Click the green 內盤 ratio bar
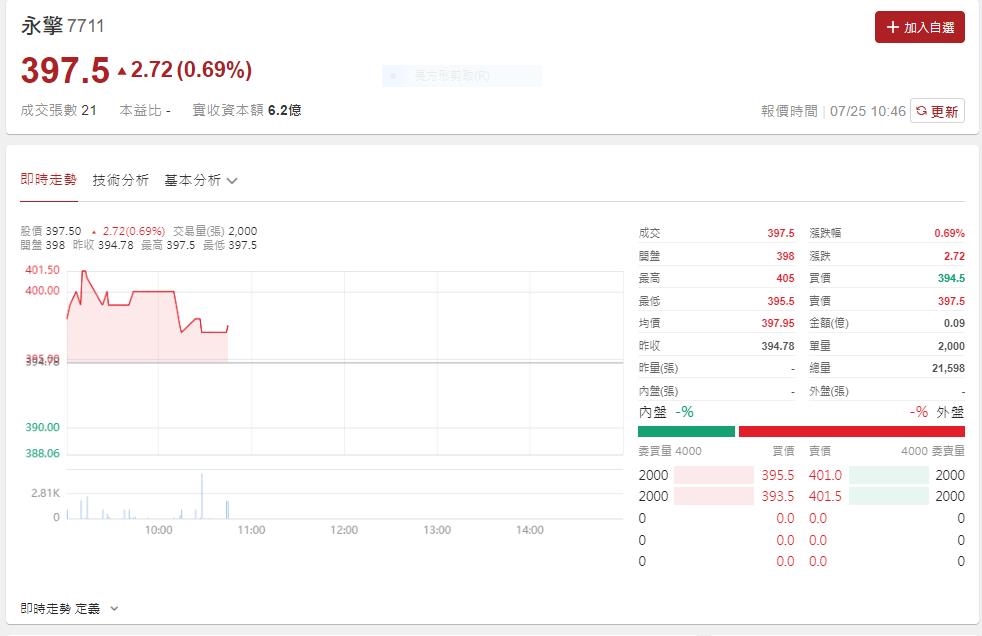The image size is (982, 636). [686, 431]
